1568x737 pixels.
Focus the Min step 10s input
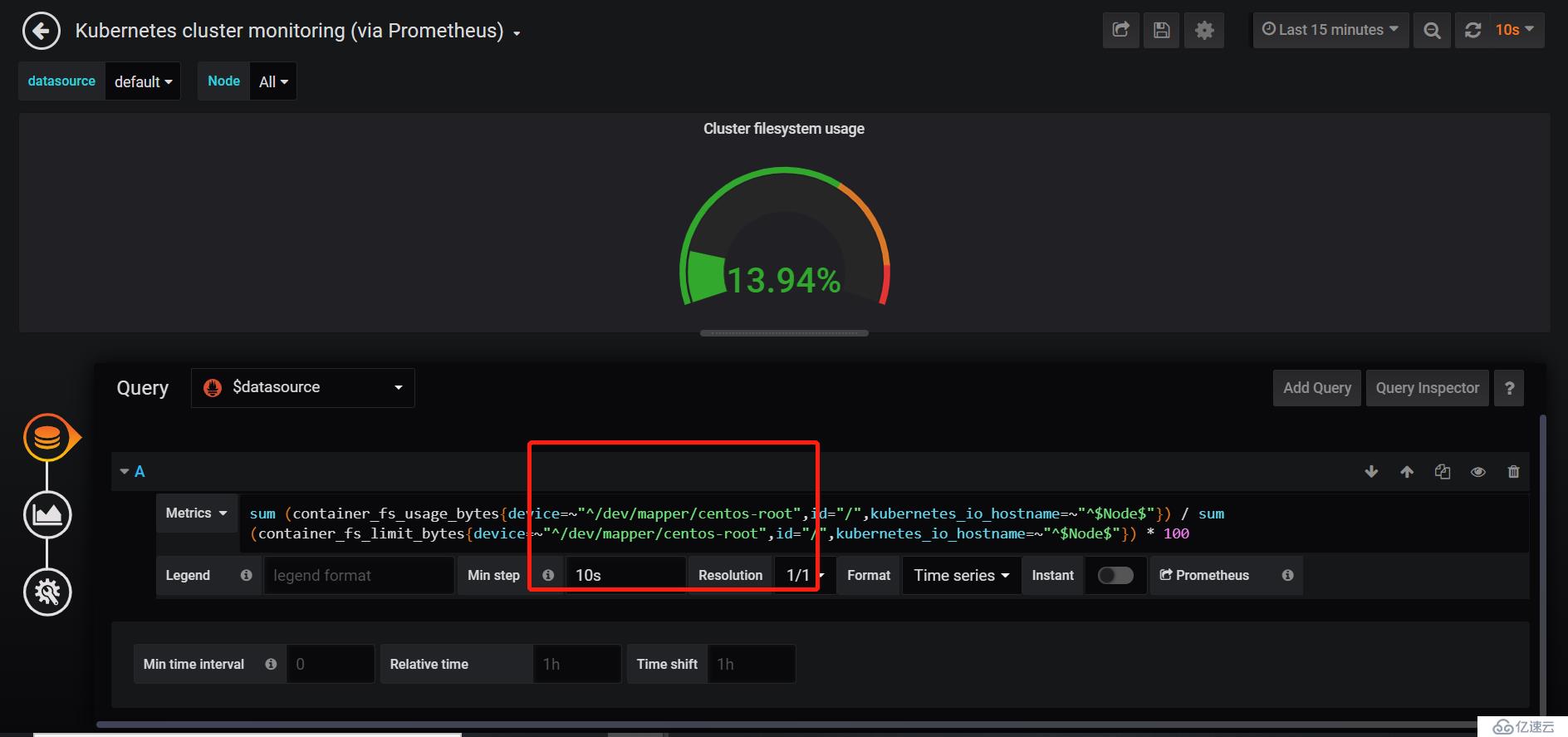tap(626, 575)
